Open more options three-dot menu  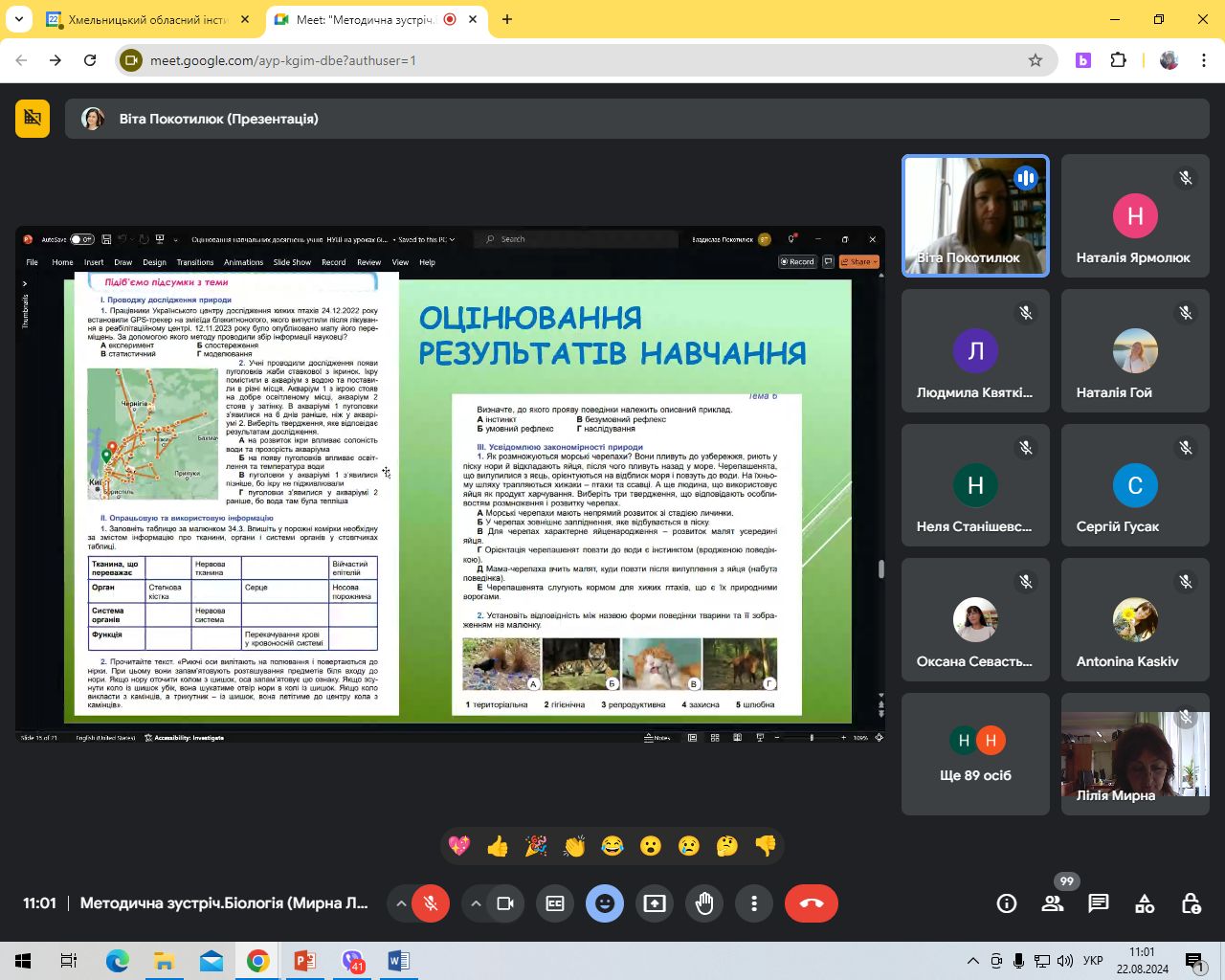click(x=754, y=903)
